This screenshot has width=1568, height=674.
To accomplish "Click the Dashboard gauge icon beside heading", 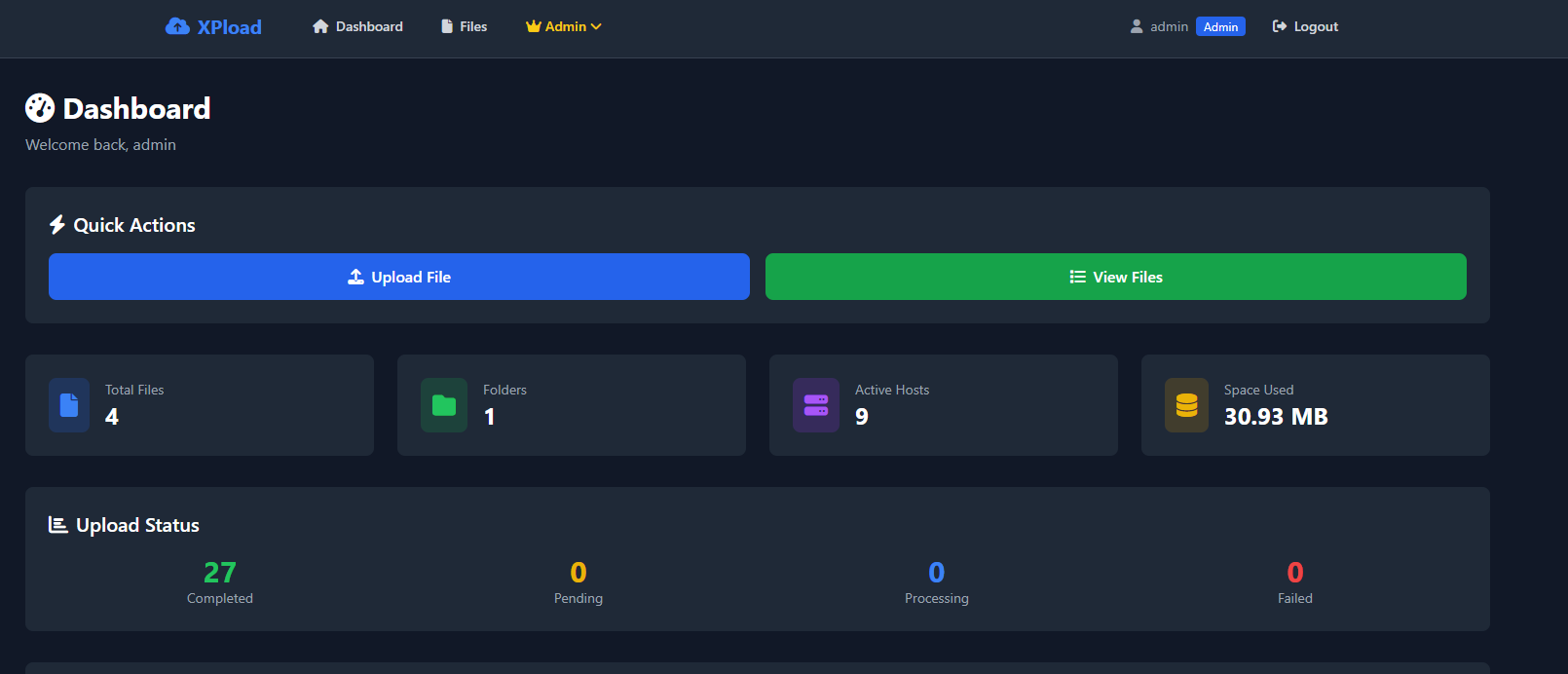I will (x=40, y=108).
